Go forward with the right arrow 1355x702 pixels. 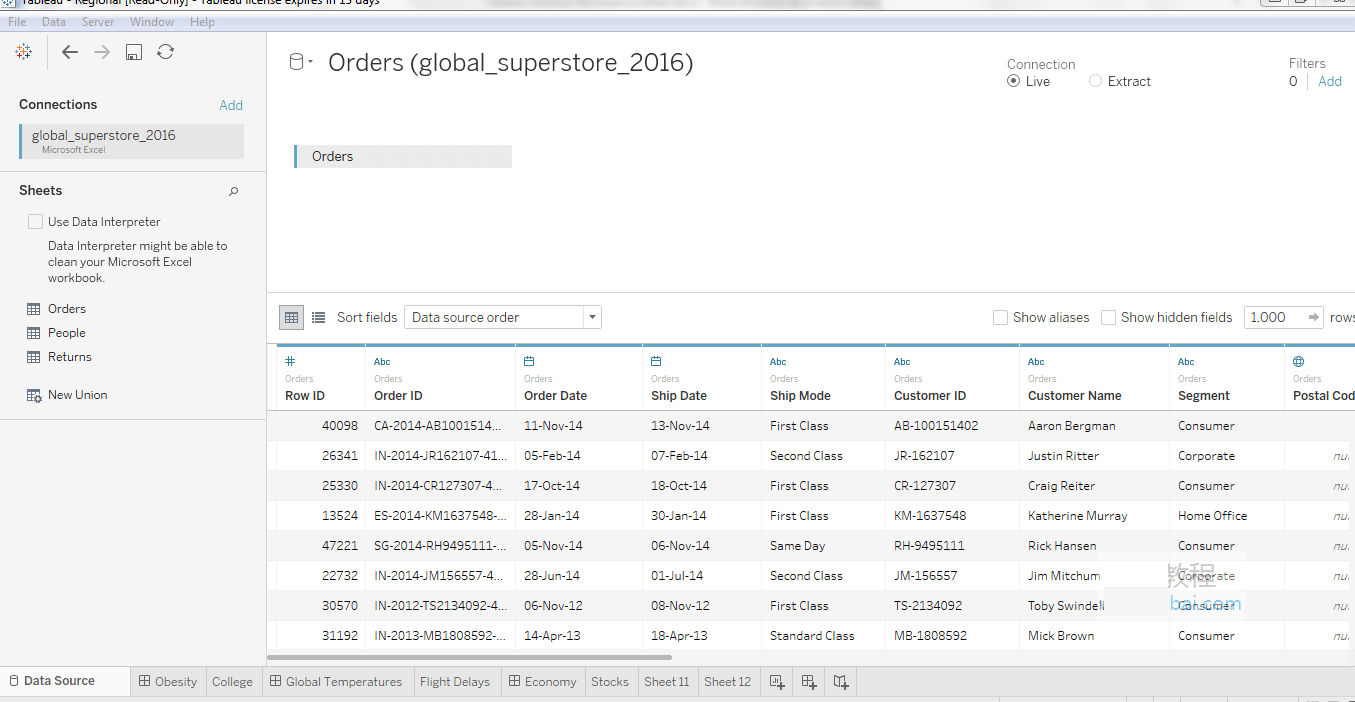click(x=102, y=52)
